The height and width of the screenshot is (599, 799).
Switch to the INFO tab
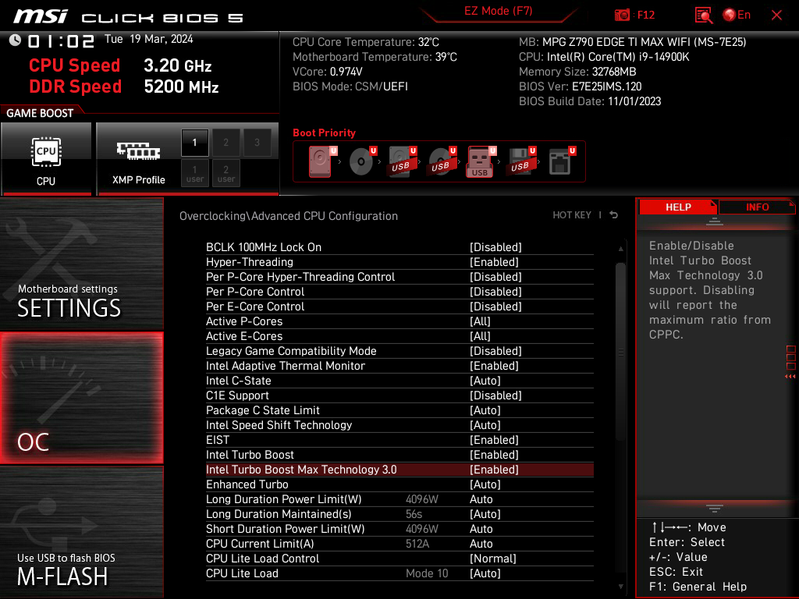757,207
